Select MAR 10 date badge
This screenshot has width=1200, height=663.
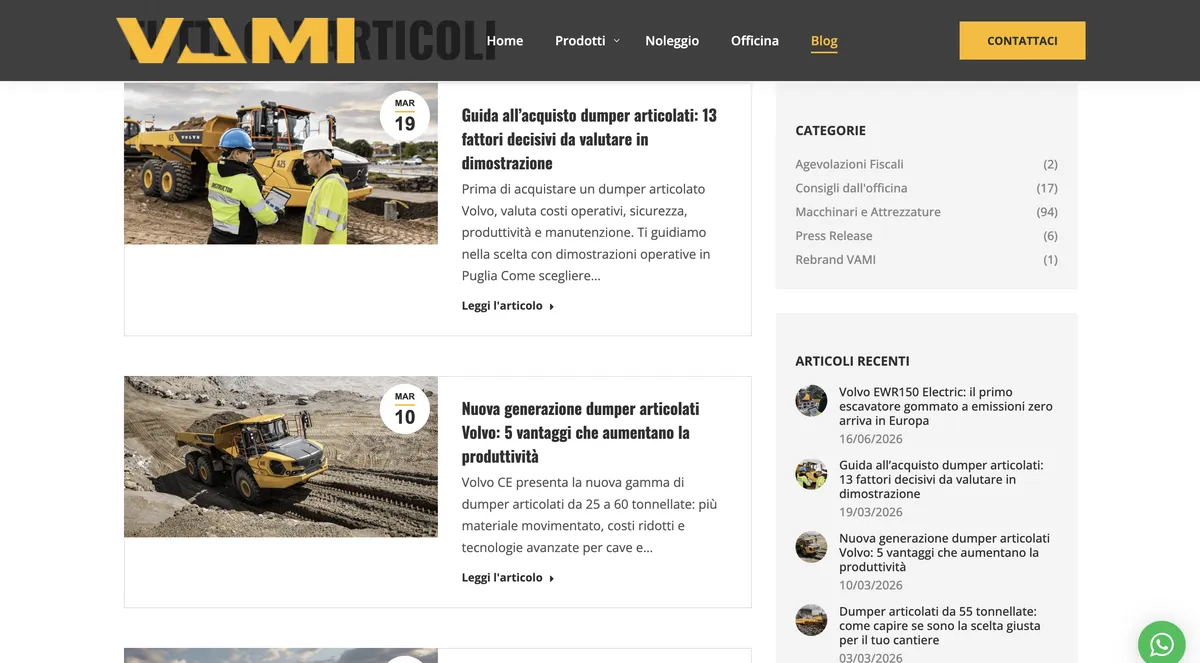pyautogui.click(x=405, y=411)
